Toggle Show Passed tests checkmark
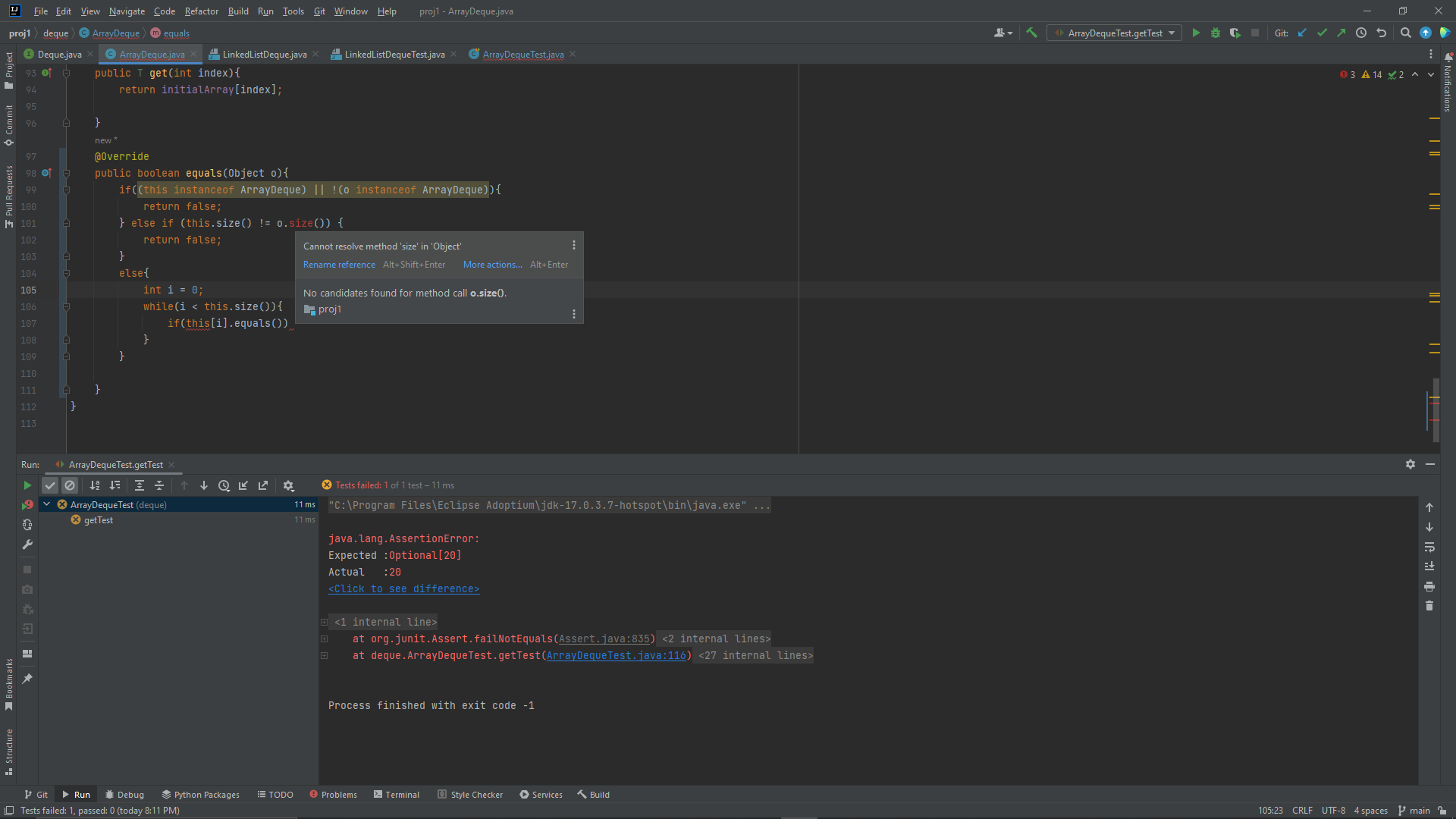Image resolution: width=1456 pixels, height=819 pixels. [50, 485]
